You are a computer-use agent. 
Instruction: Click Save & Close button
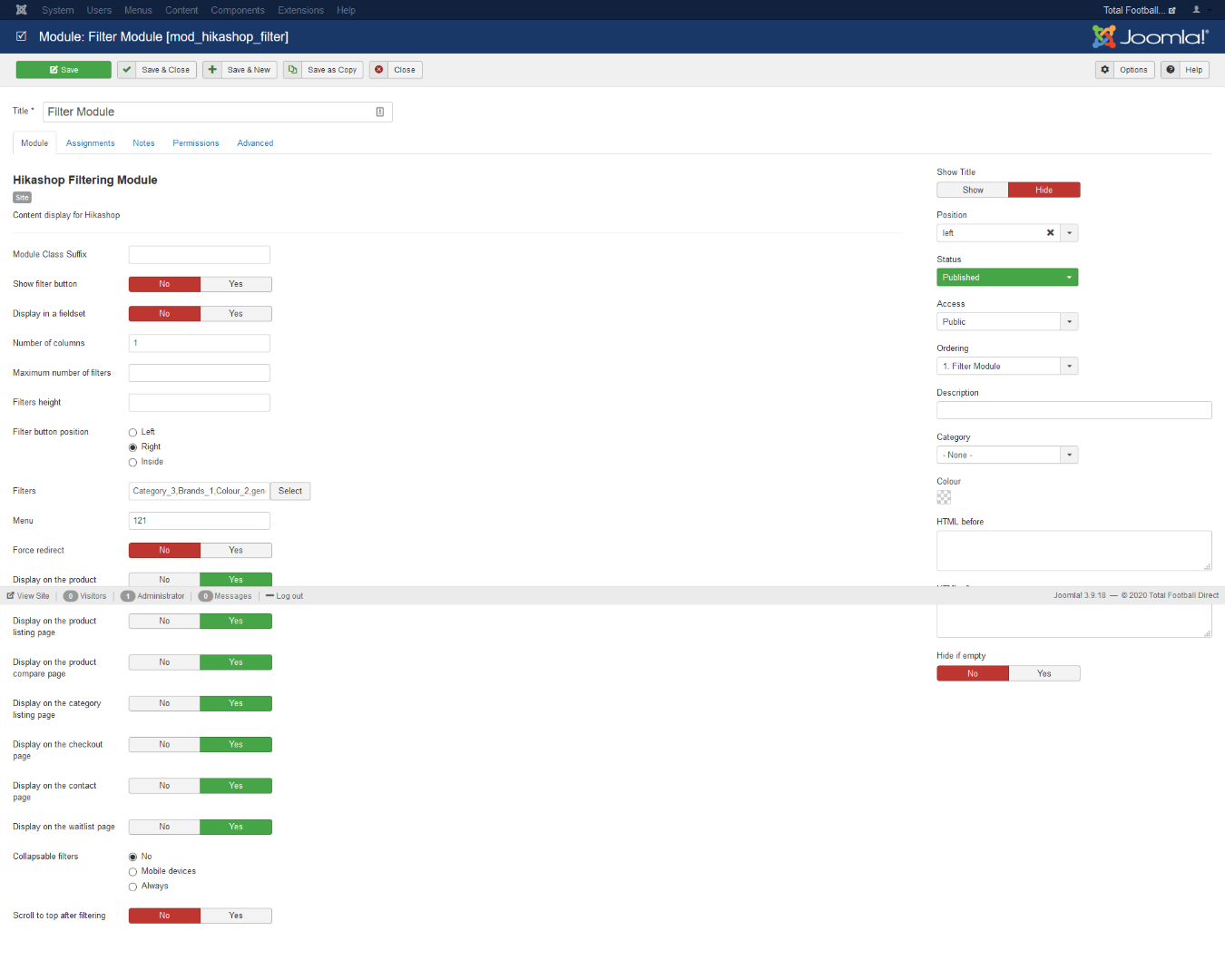point(157,70)
